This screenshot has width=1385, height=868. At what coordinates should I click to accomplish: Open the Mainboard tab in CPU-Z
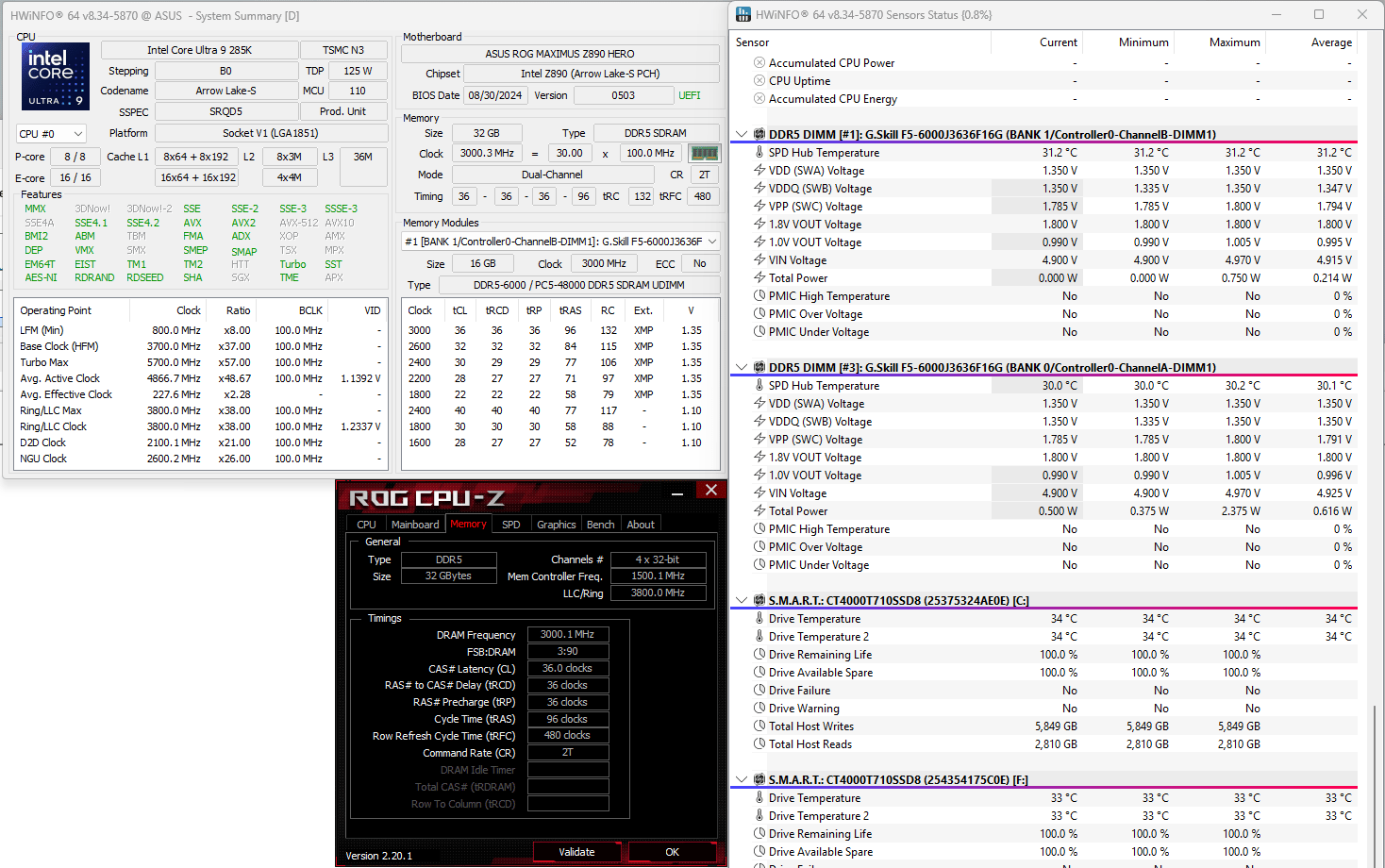point(415,525)
